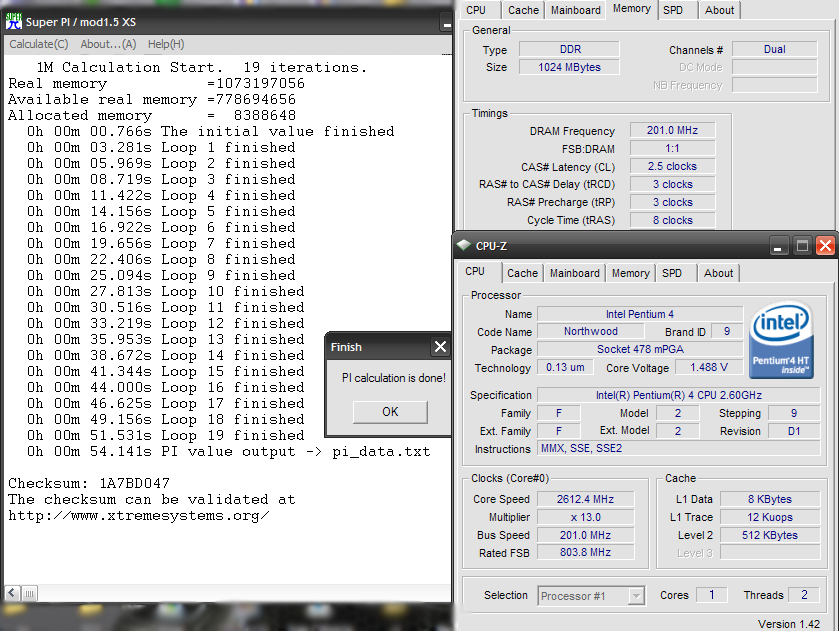
Task: Click the xtremesystems.org URL line in Super PI
Action: (139, 515)
